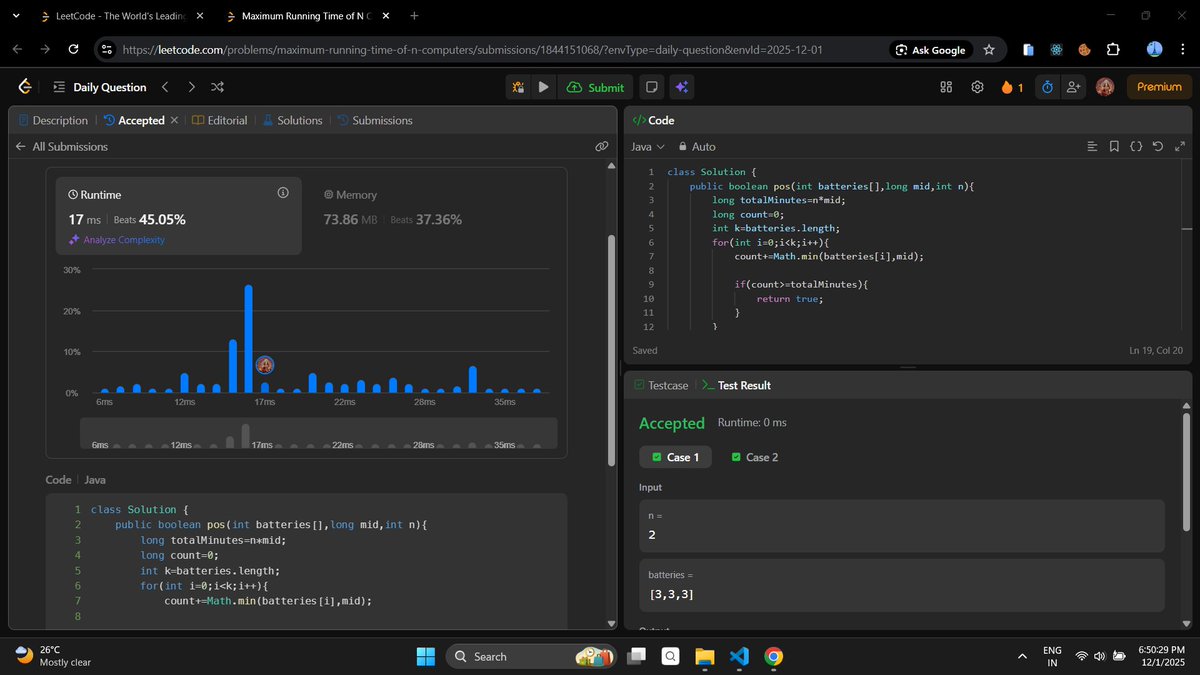Image resolution: width=1200 pixels, height=675 pixels.
Task: Show hidden system tray icons chevron
Action: click(x=1022, y=656)
